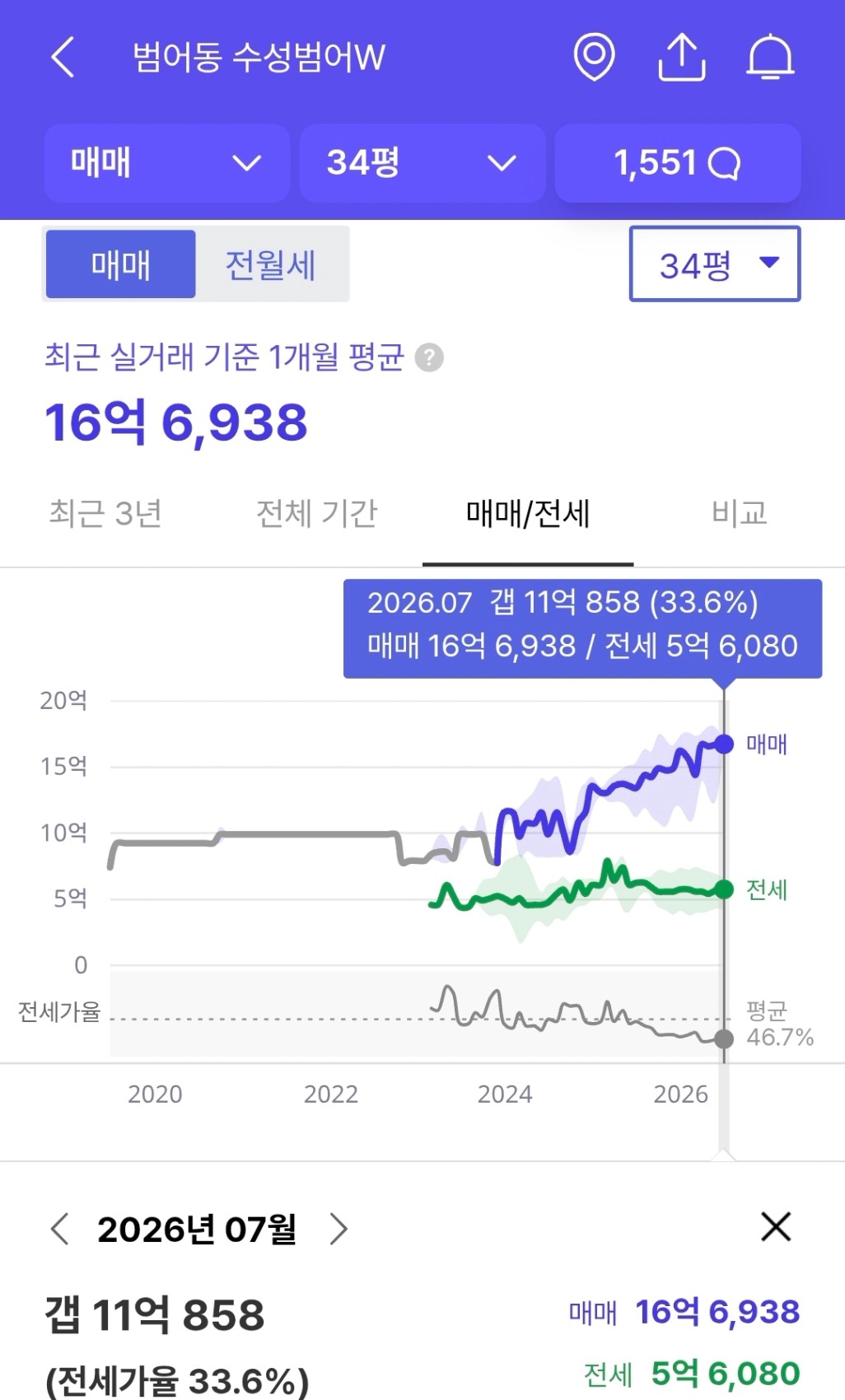Image resolution: width=845 pixels, height=1400 pixels.
Task: Open the 비교 tab
Action: click(x=740, y=513)
